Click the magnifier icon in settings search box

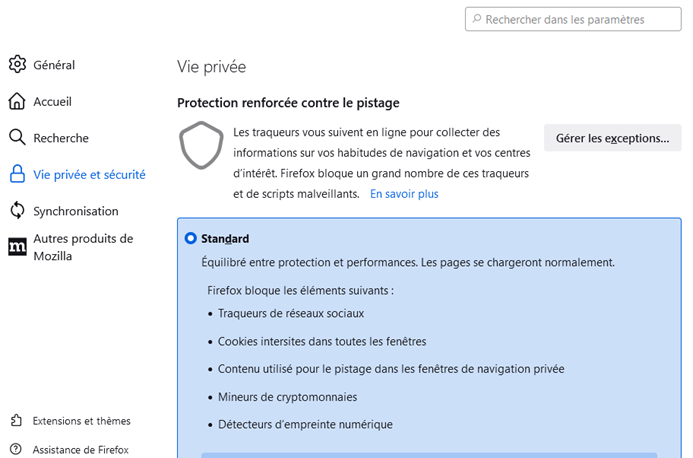[477, 19]
